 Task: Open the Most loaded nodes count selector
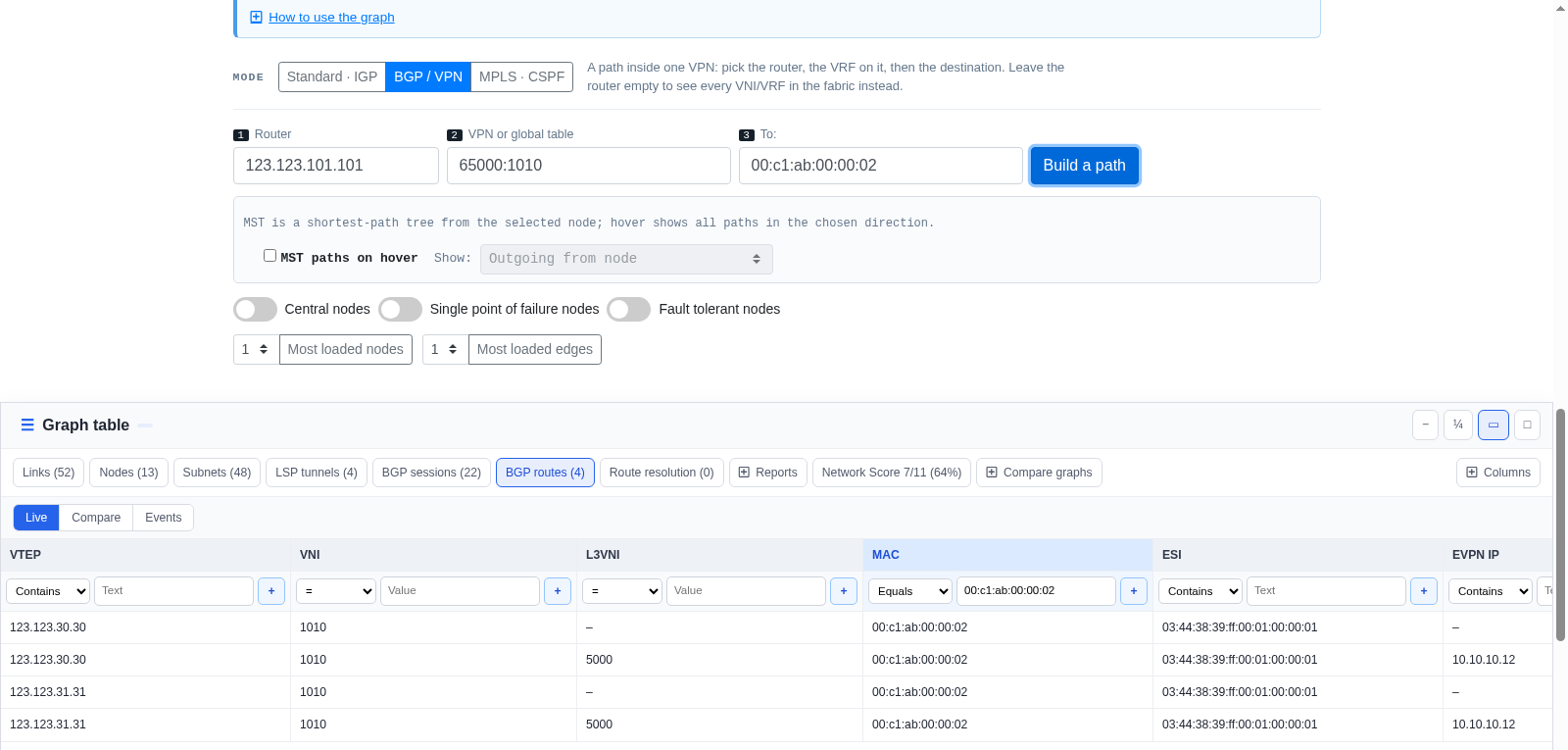tap(256, 349)
